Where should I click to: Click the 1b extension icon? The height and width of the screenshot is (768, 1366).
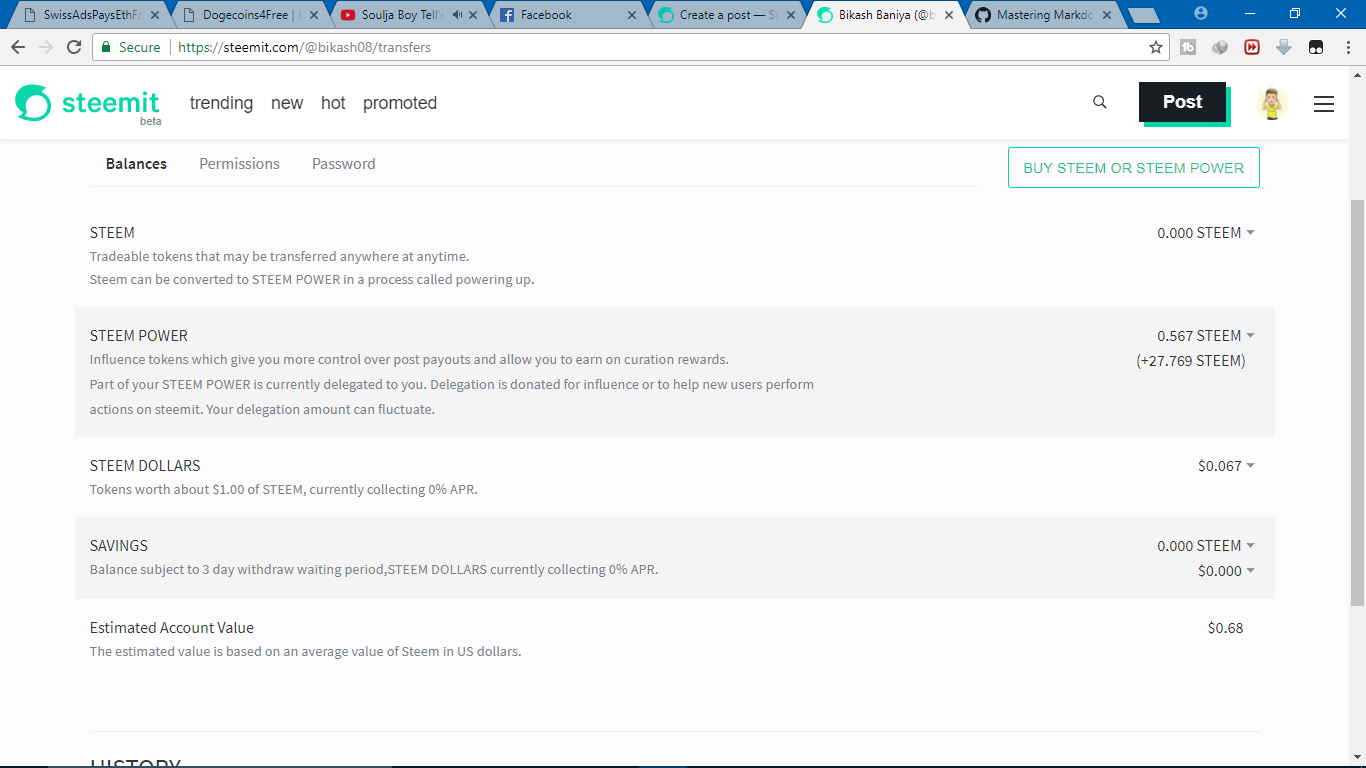coord(1188,47)
